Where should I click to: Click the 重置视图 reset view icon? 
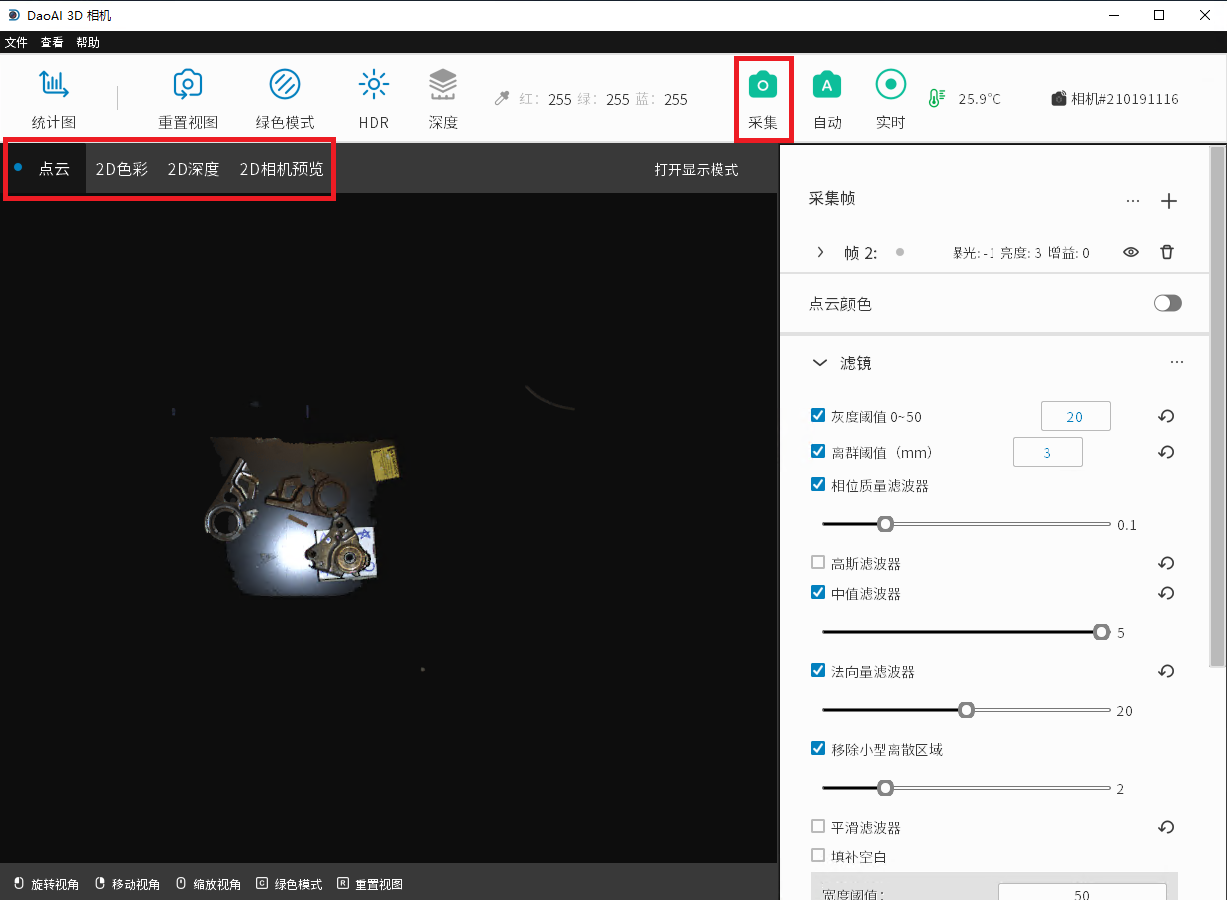click(187, 85)
